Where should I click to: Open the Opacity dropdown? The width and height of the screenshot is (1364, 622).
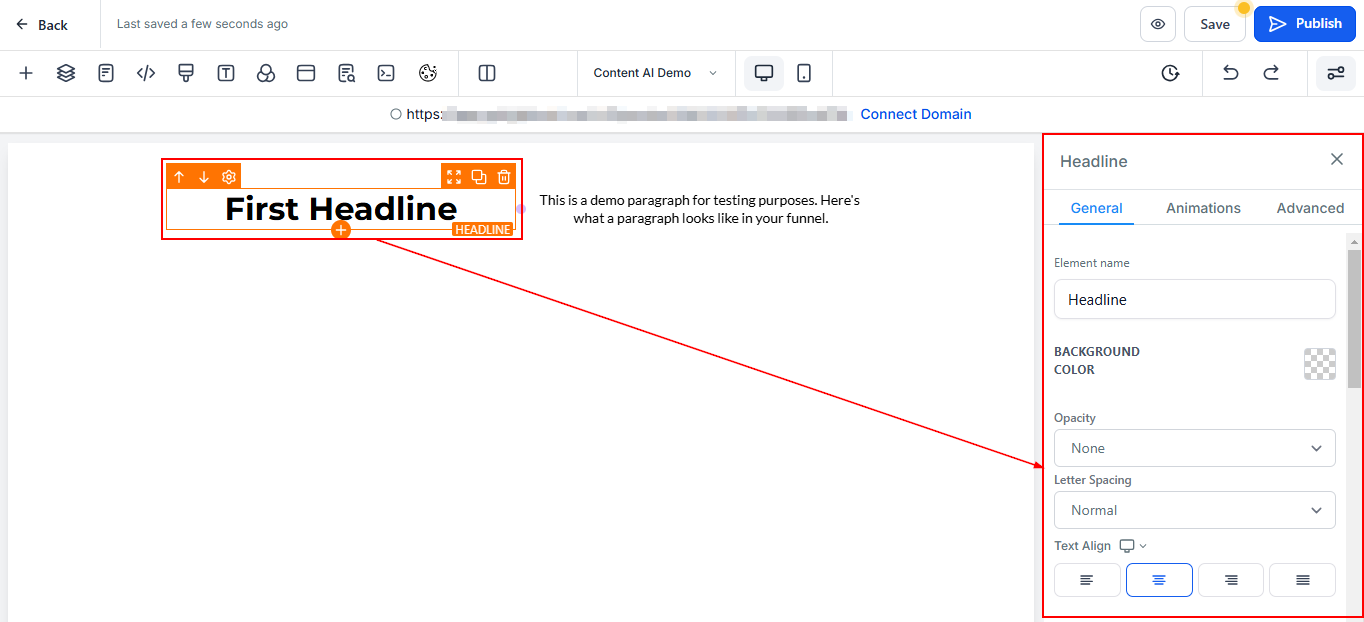tap(1195, 448)
